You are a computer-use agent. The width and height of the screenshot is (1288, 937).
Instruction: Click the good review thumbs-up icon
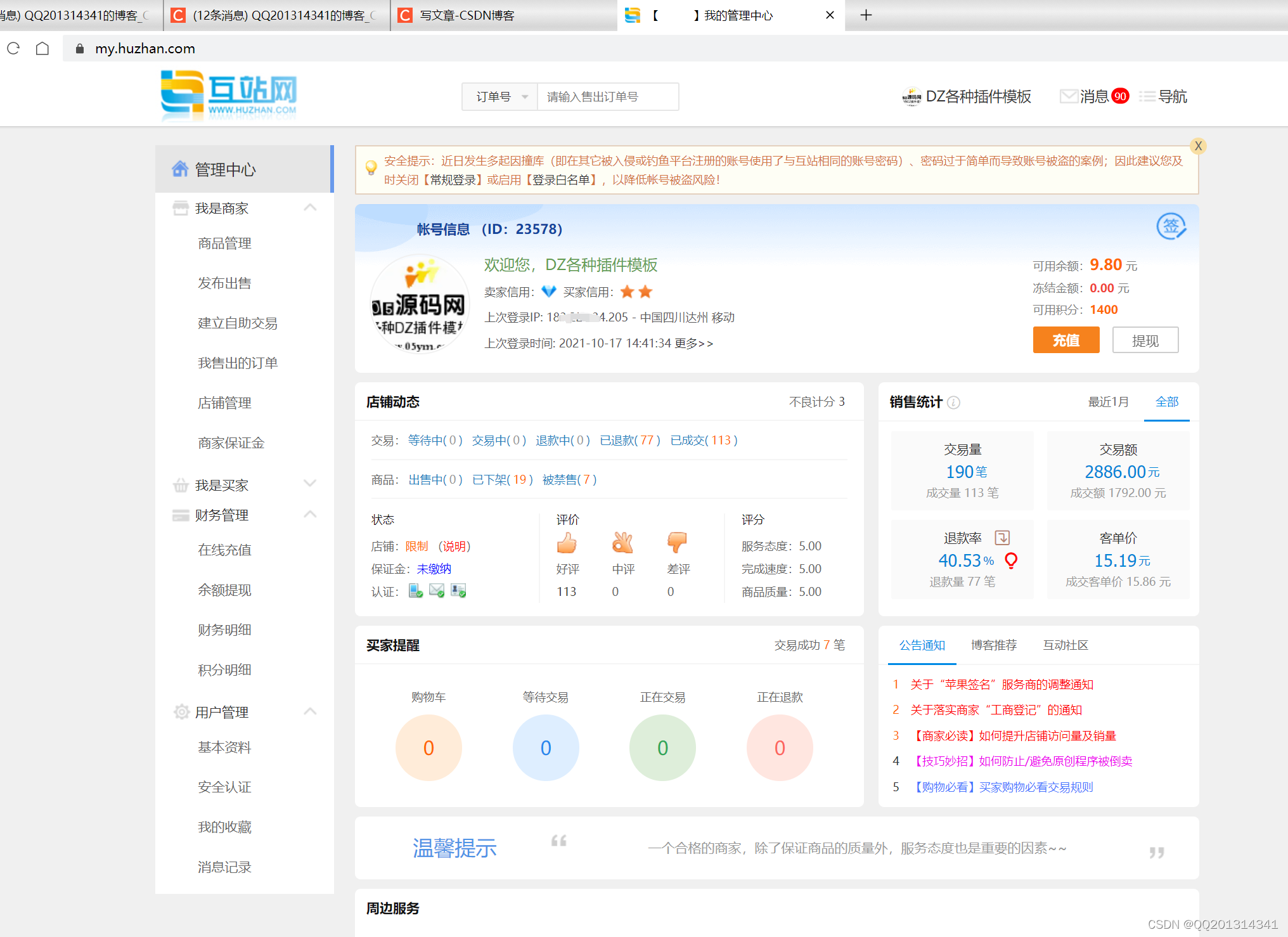click(x=566, y=543)
